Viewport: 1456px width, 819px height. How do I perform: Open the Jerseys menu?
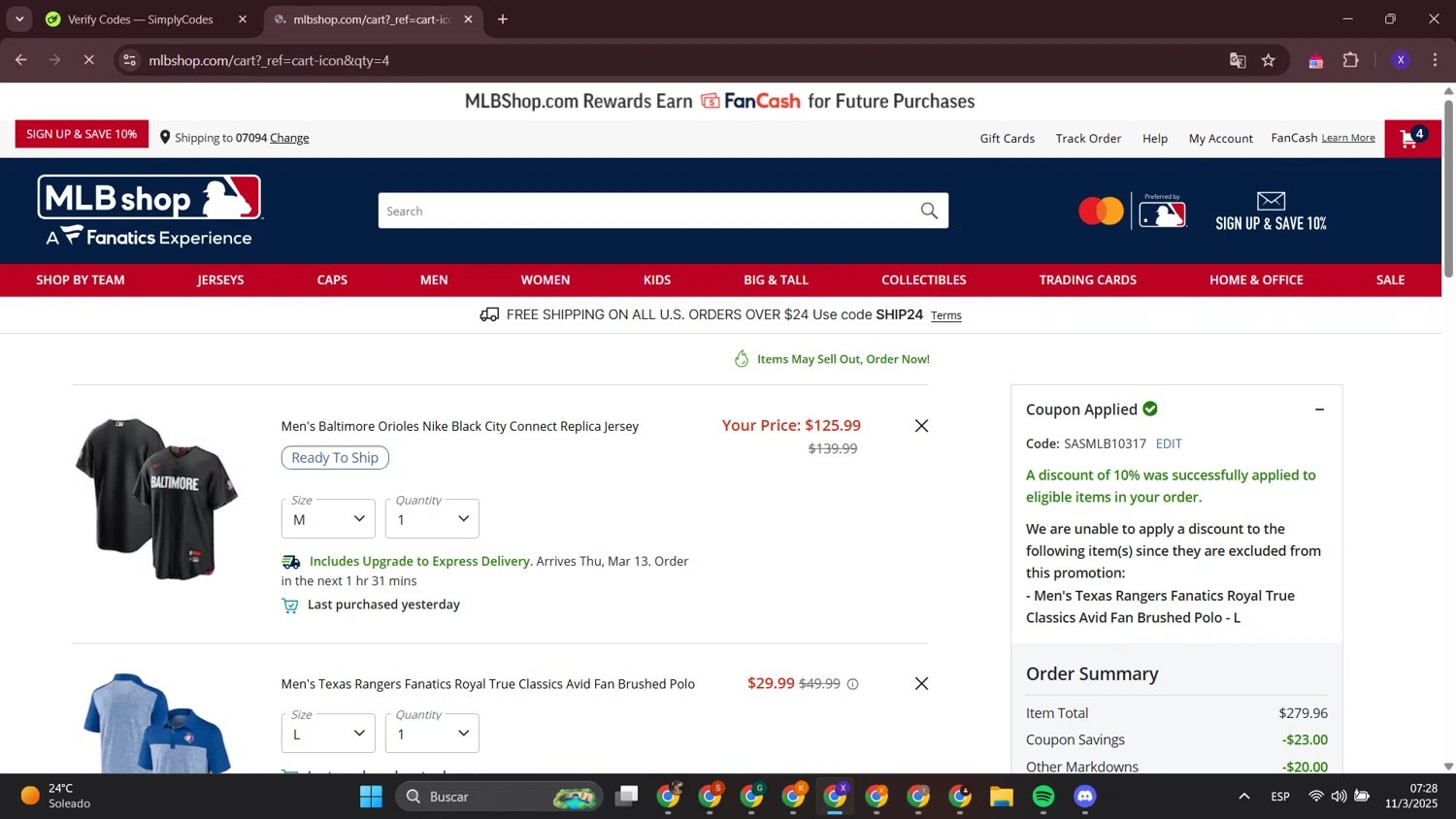tap(220, 279)
